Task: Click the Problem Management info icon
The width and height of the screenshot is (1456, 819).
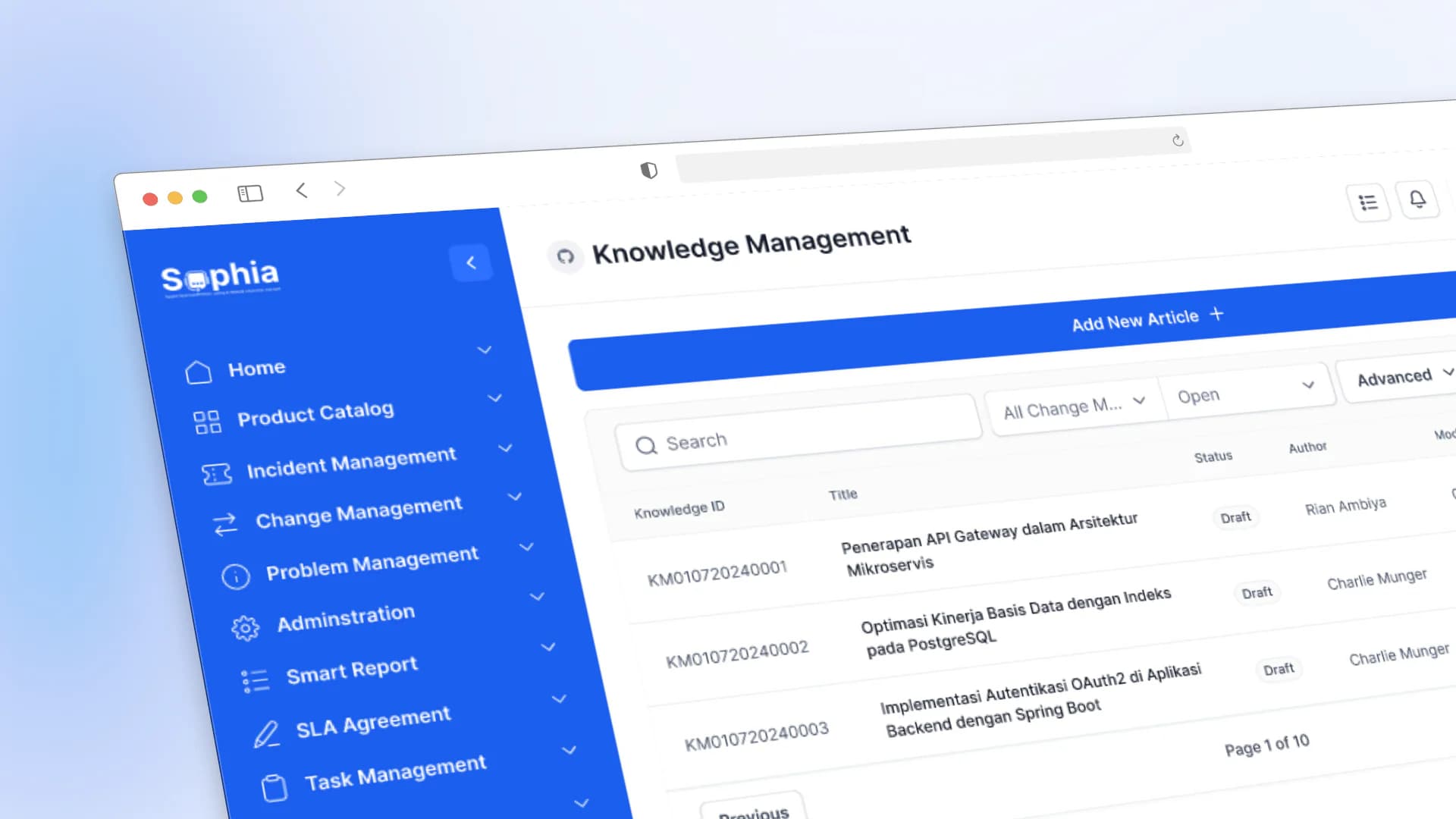Action: point(235,576)
